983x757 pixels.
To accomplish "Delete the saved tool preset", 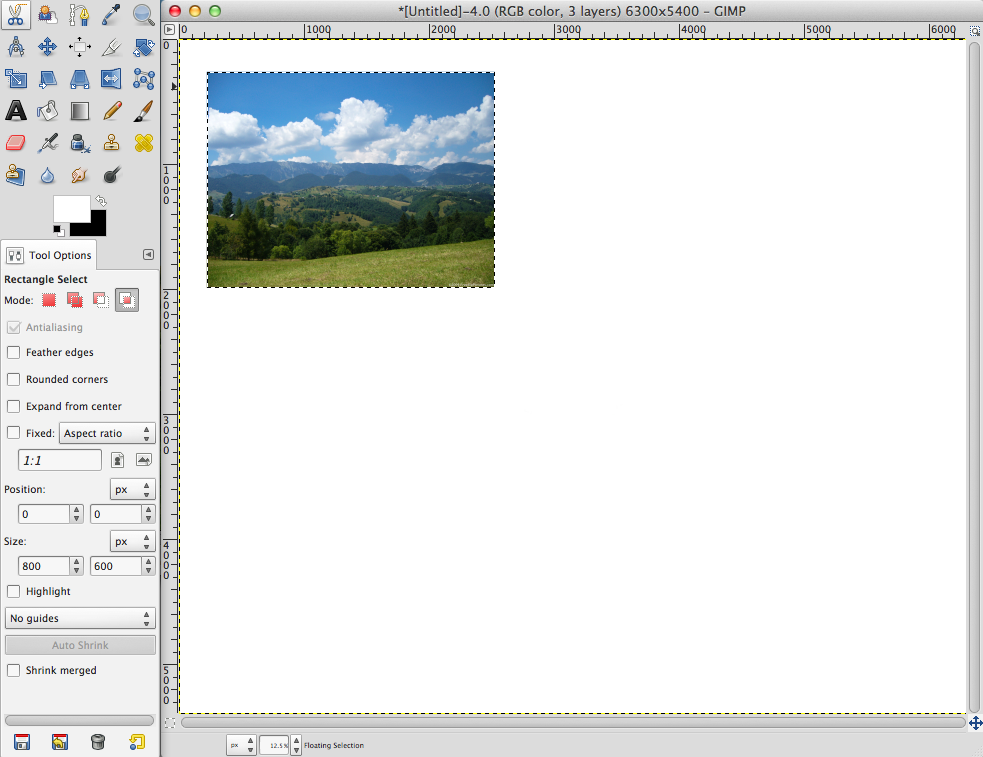I will pos(98,742).
